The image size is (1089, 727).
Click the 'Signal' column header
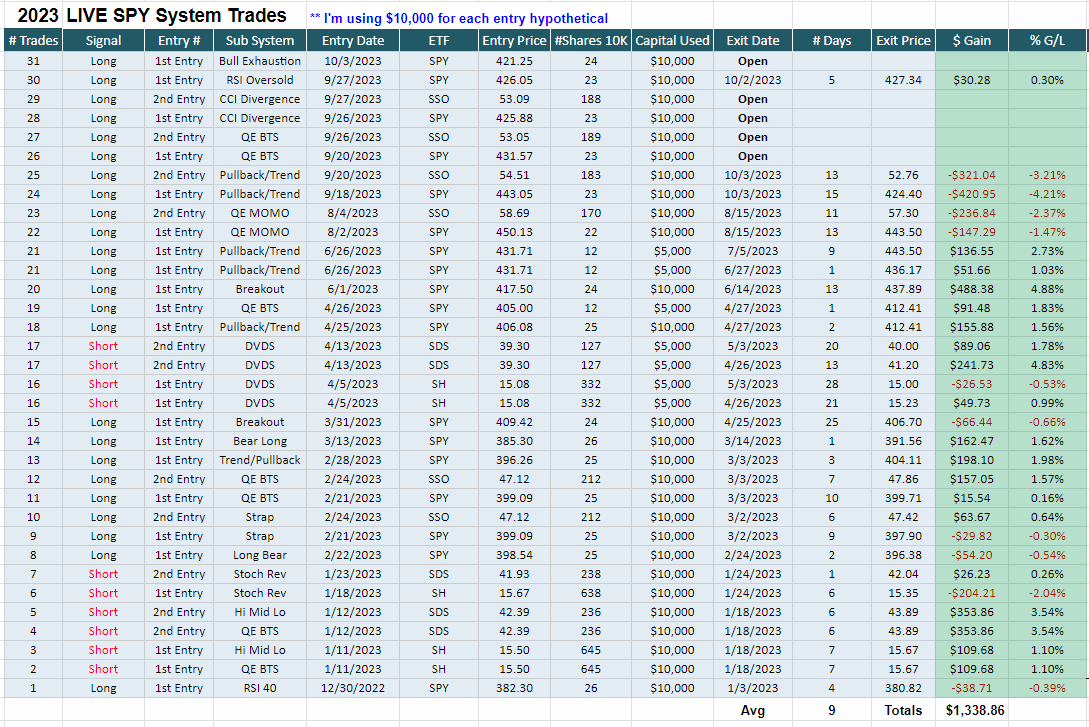pos(103,41)
